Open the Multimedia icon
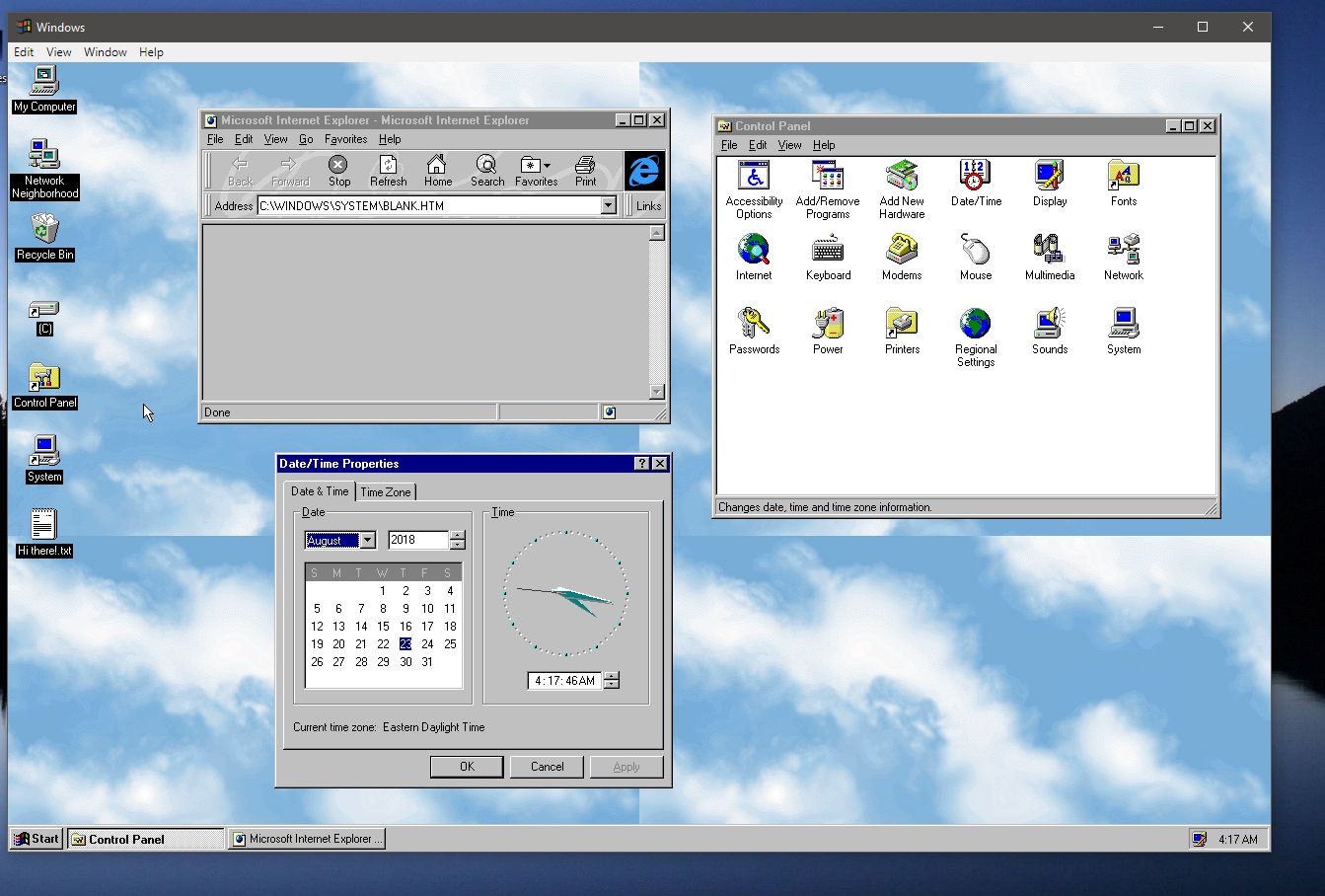Screen dimensions: 1325x896 [x=1050, y=257]
